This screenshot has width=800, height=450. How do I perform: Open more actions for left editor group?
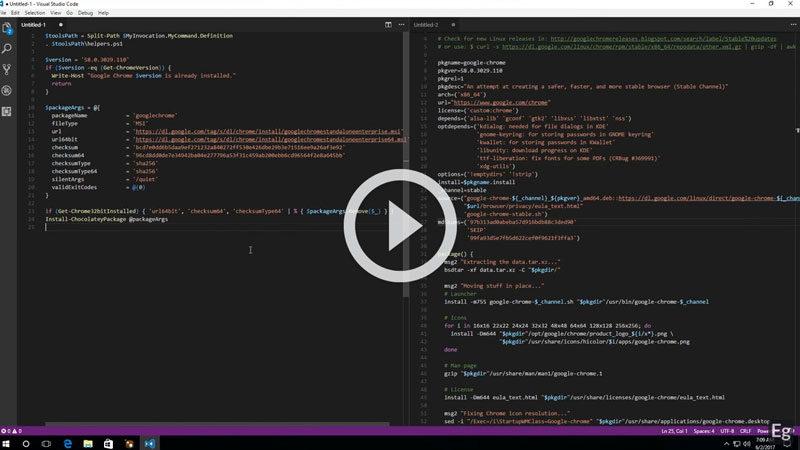click(402, 24)
